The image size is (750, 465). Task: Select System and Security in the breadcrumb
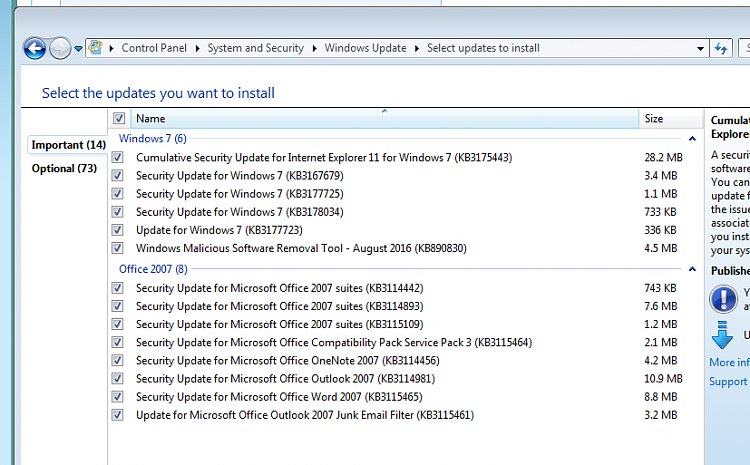pyautogui.click(x=255, y=48)
